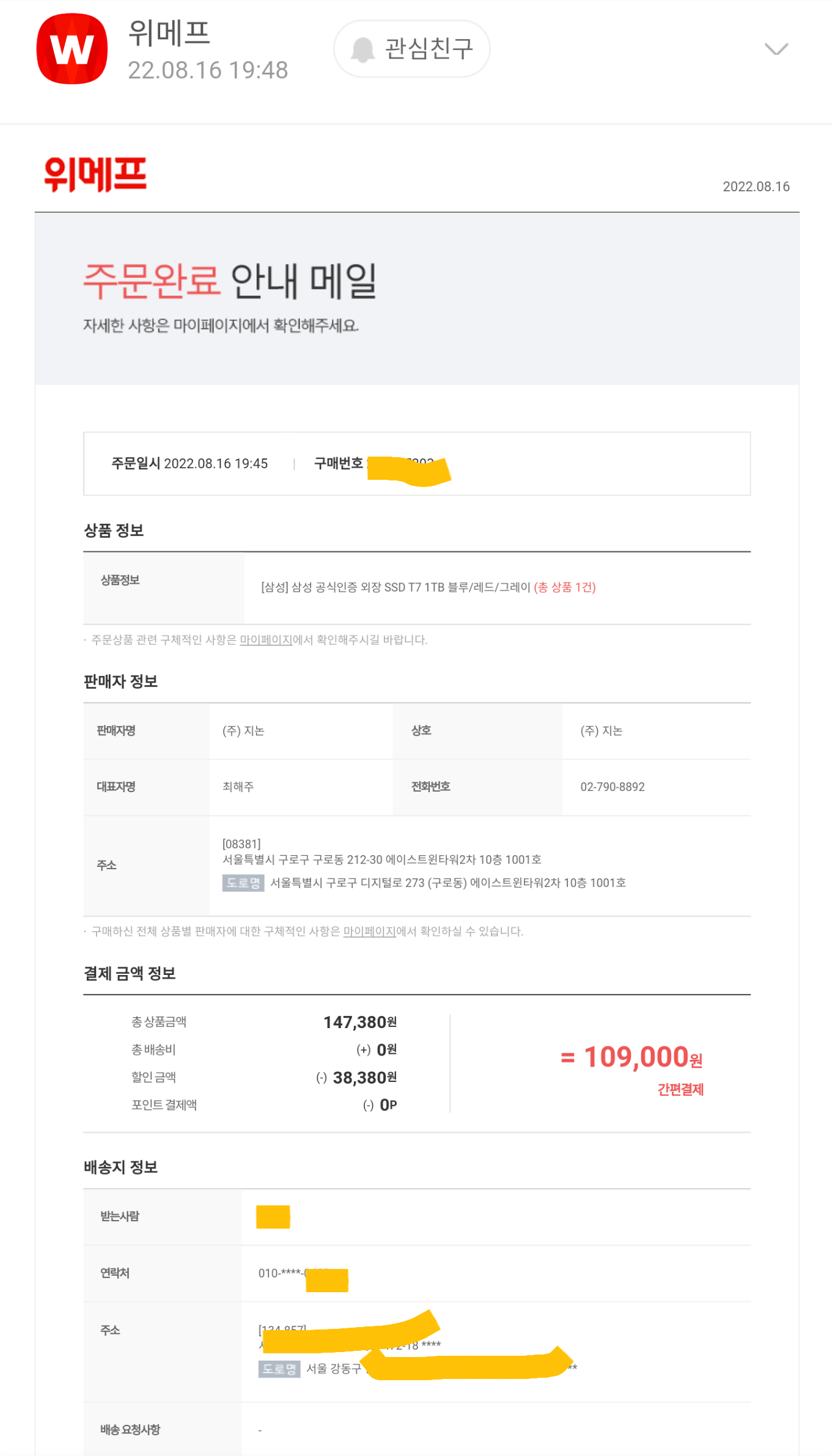Tap the seller phone number 02-790-8892
The image size is (832, 1456).
613,787
